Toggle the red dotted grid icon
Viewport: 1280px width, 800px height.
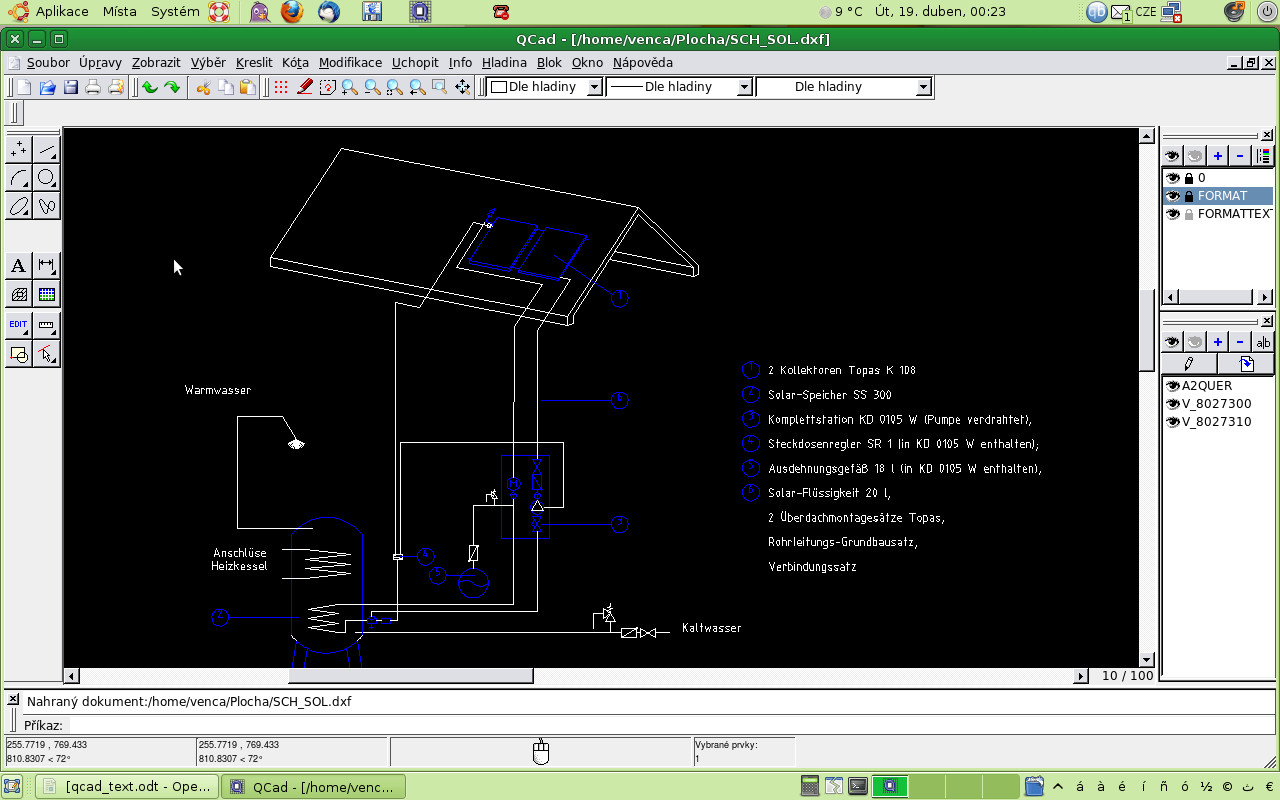(281, 87)
